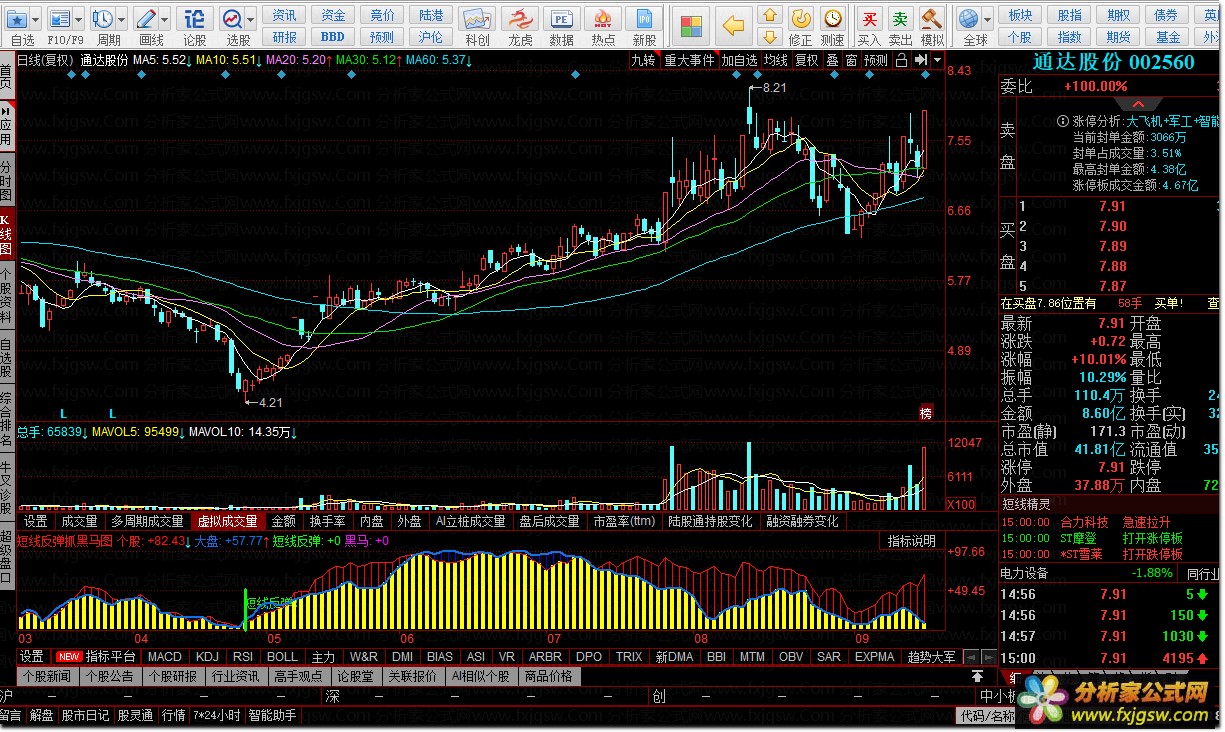Expand the 全球 dropdown arrow

[x=985, y=19]
